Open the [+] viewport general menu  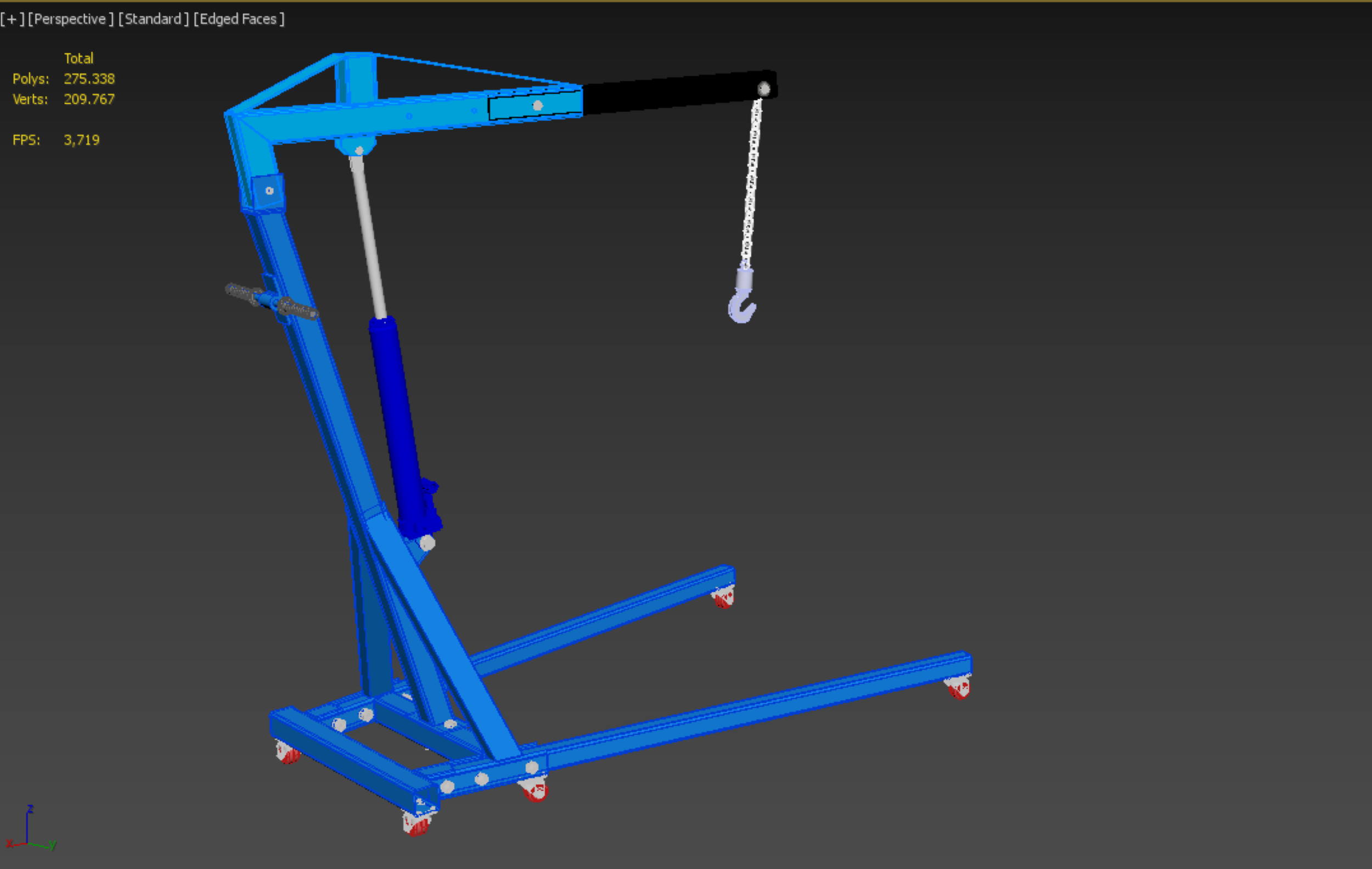pos(12,19)
